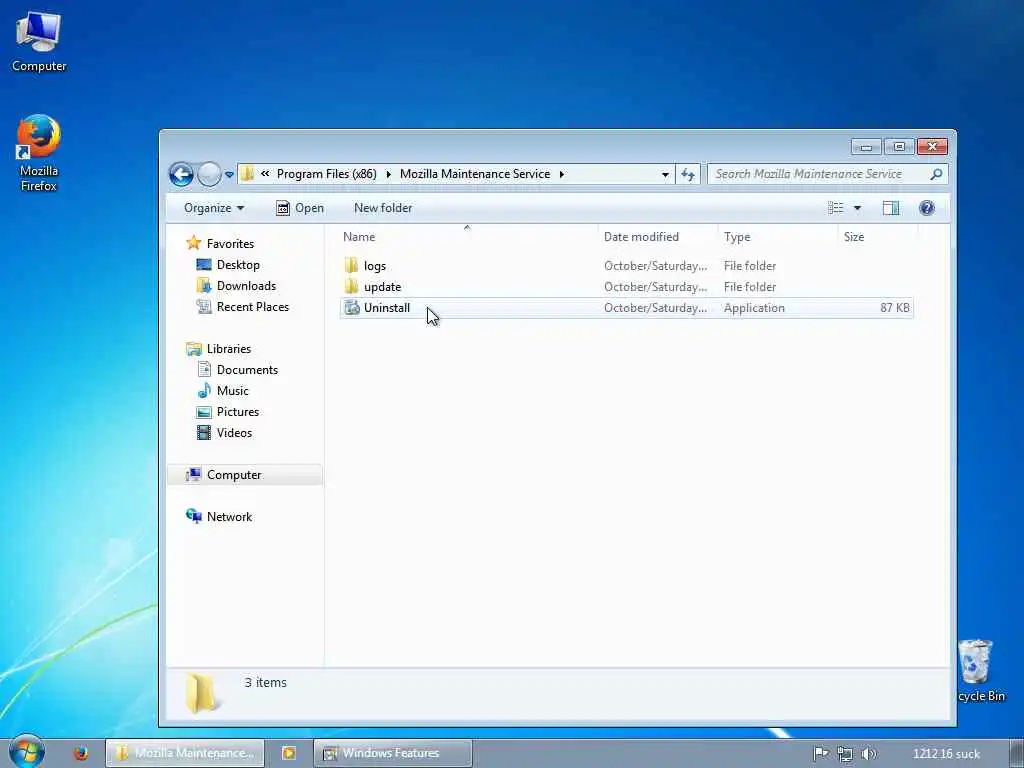Open view options dropdown arrow
1024x768 pixels.
857,208
